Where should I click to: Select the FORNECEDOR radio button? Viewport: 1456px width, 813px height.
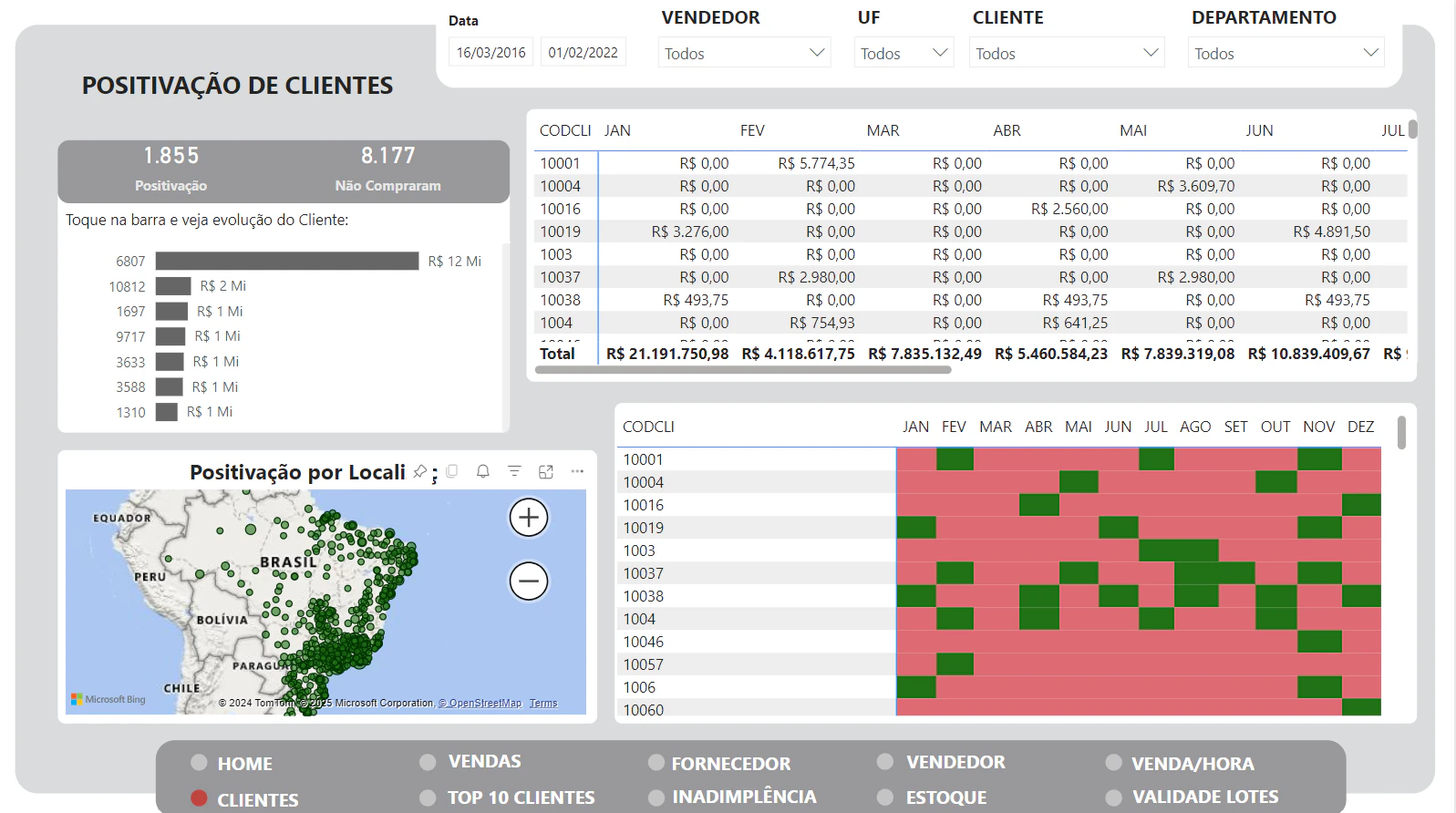click(656, 763)
